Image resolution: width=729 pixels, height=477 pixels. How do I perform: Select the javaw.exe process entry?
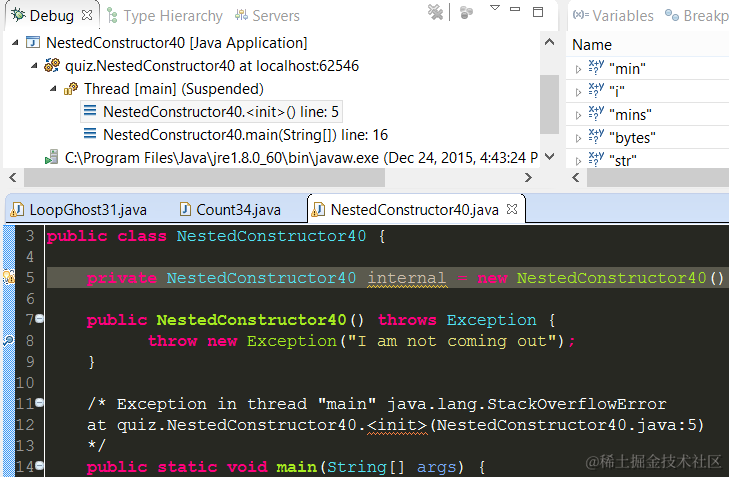point(301,158)
